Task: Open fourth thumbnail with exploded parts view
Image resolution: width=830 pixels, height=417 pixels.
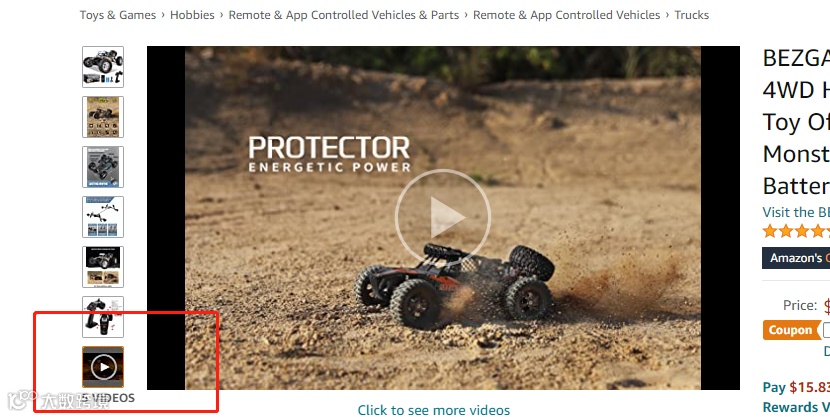Action: 103,217
